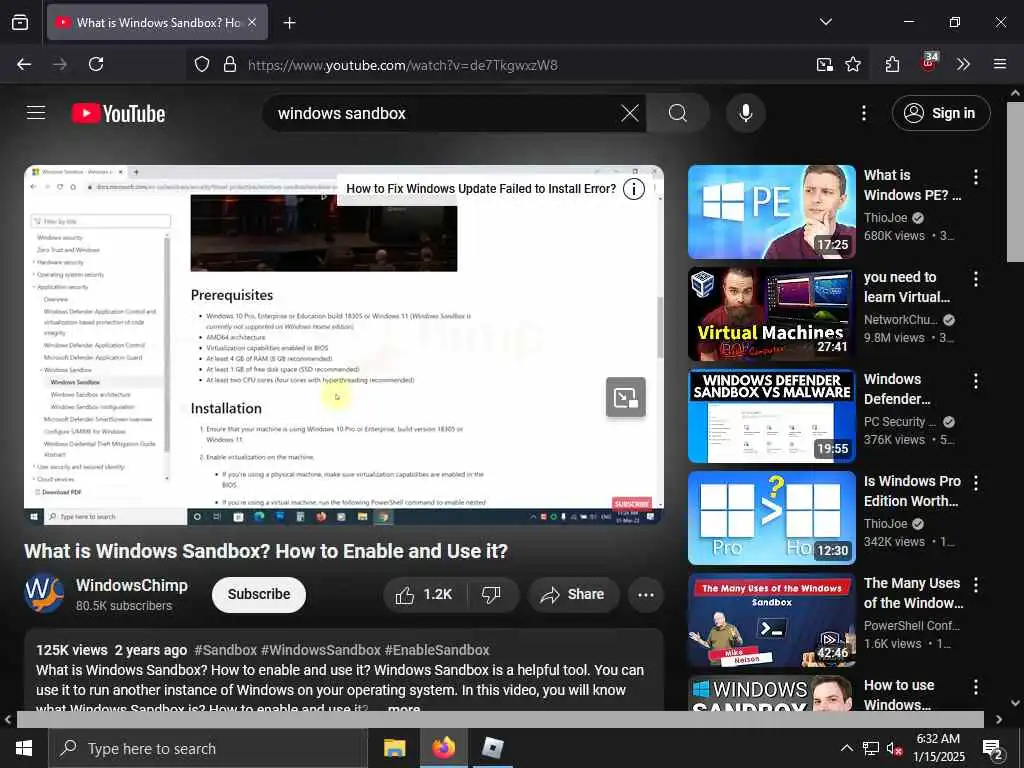Open options menu for 'you need to learn Virtual'
Screen dimensions: 1024x768
(976, 279)
